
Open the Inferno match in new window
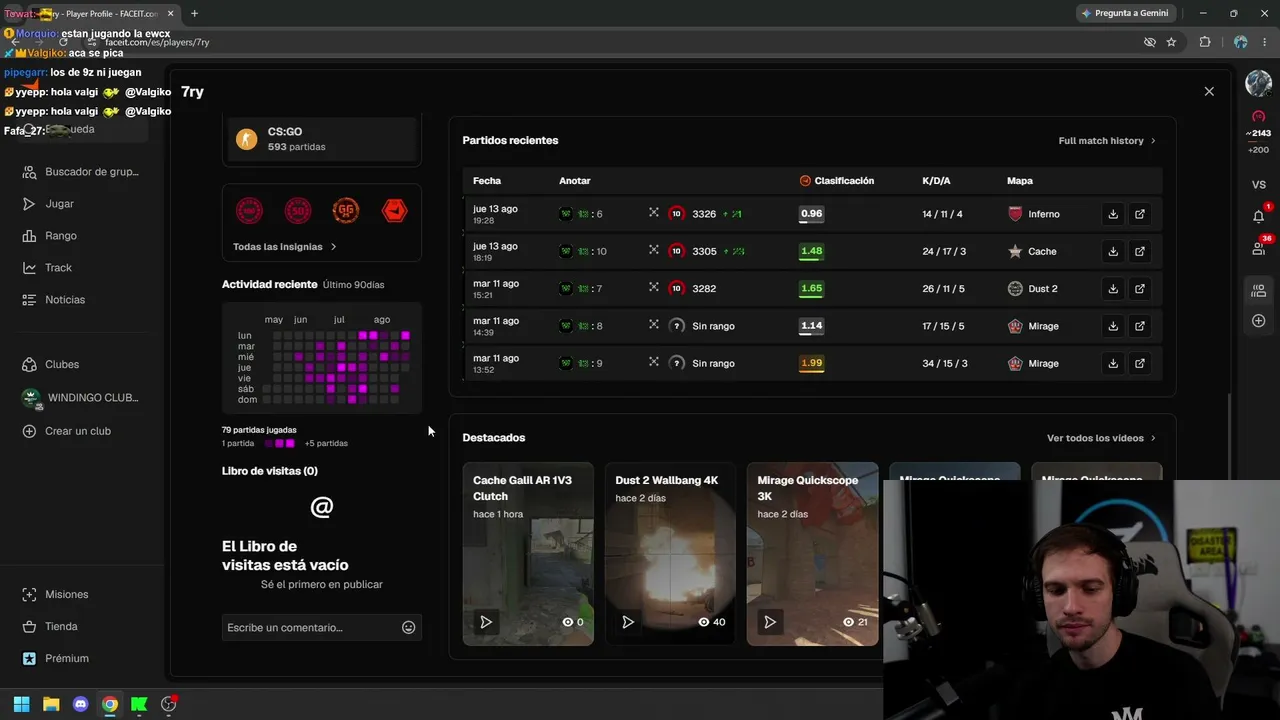point(1139,214)
